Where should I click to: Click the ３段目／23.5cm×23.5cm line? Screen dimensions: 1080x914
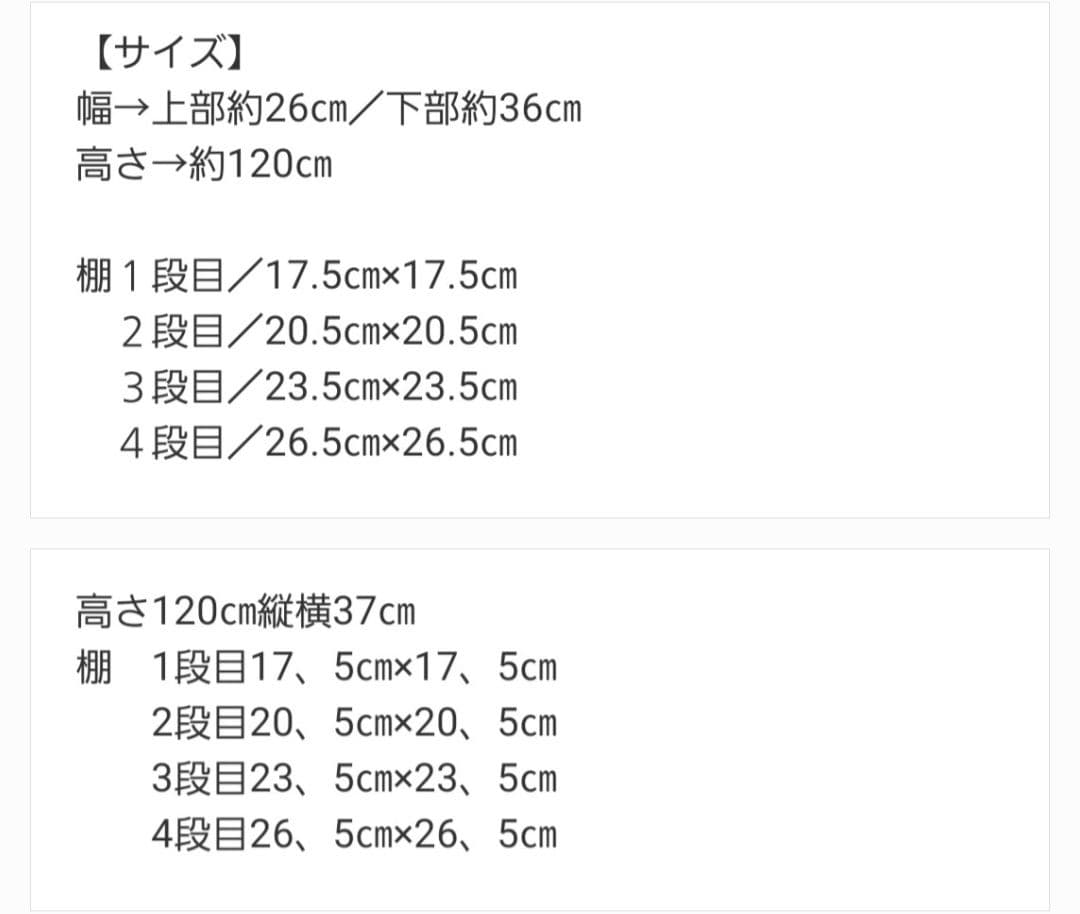[319, 388]
